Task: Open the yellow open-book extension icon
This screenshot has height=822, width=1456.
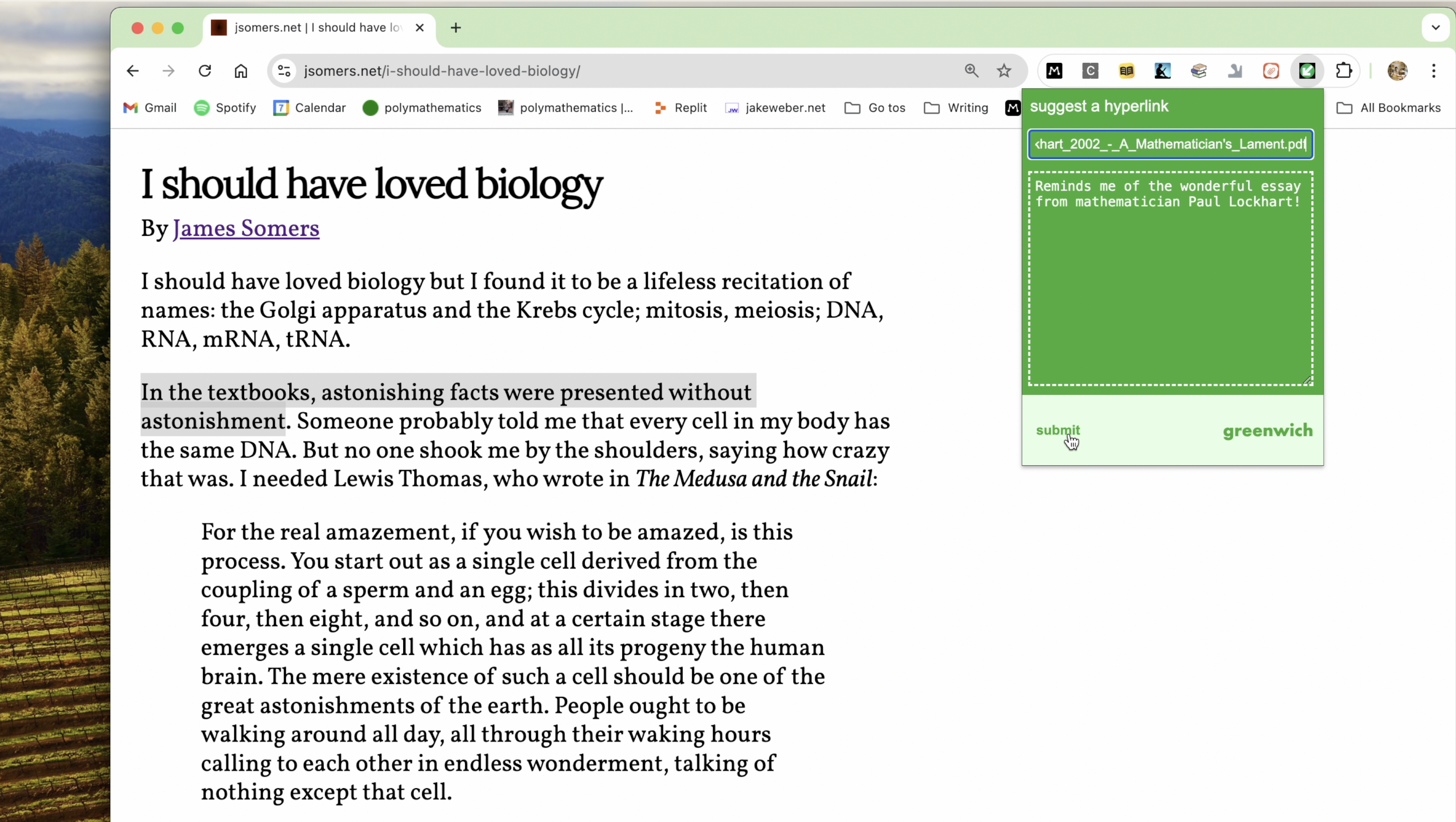Action: (1127, 71)
